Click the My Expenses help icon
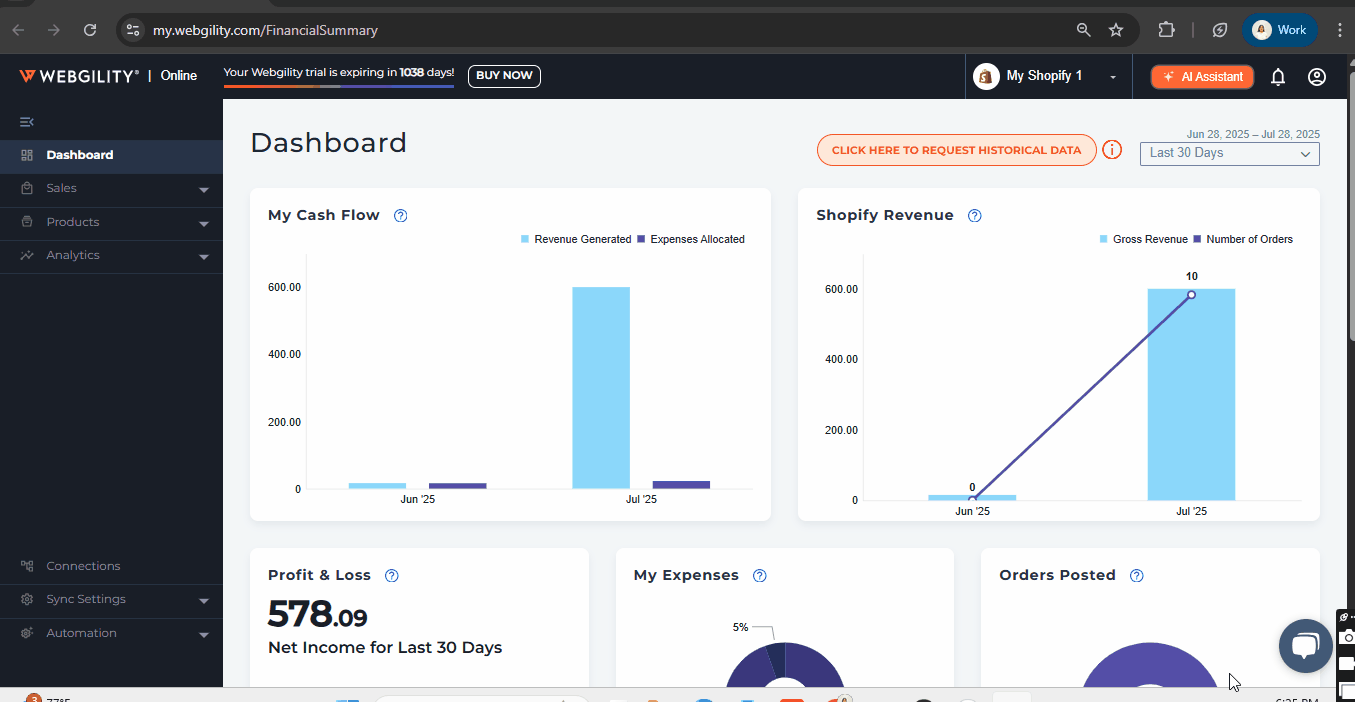The image size is (1355, 702). point(760,575)
